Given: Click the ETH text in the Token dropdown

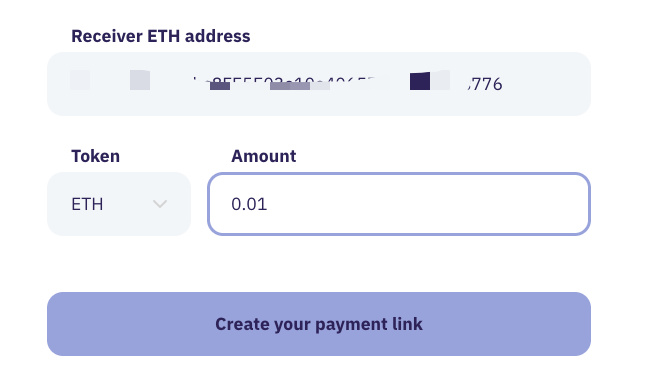Looking at the screenshot, I should (87, 204).
